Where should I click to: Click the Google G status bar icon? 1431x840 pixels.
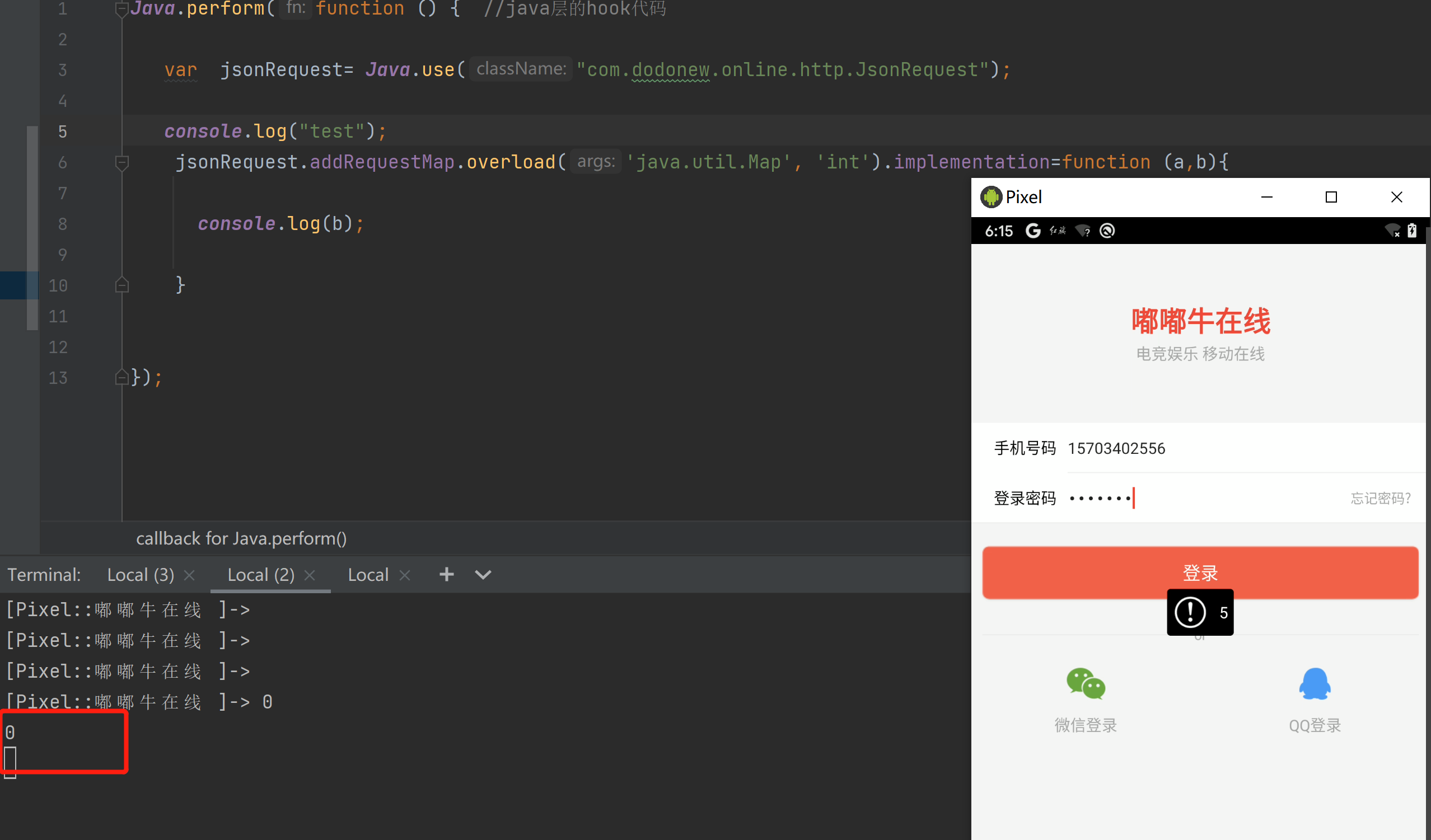1033,231
